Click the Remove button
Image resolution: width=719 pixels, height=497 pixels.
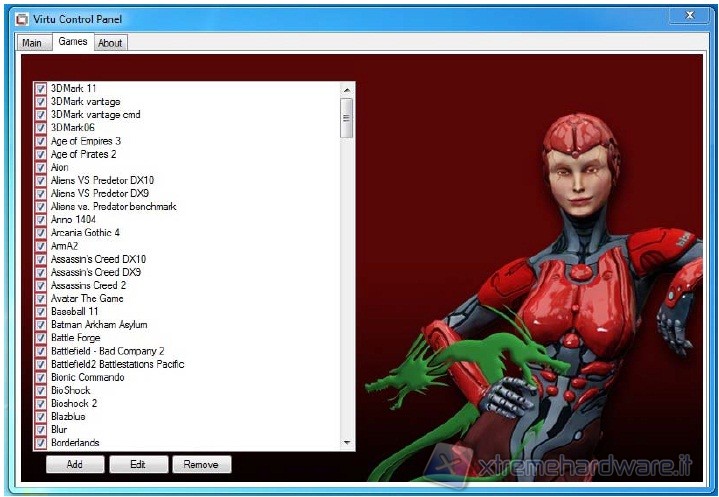201,464
